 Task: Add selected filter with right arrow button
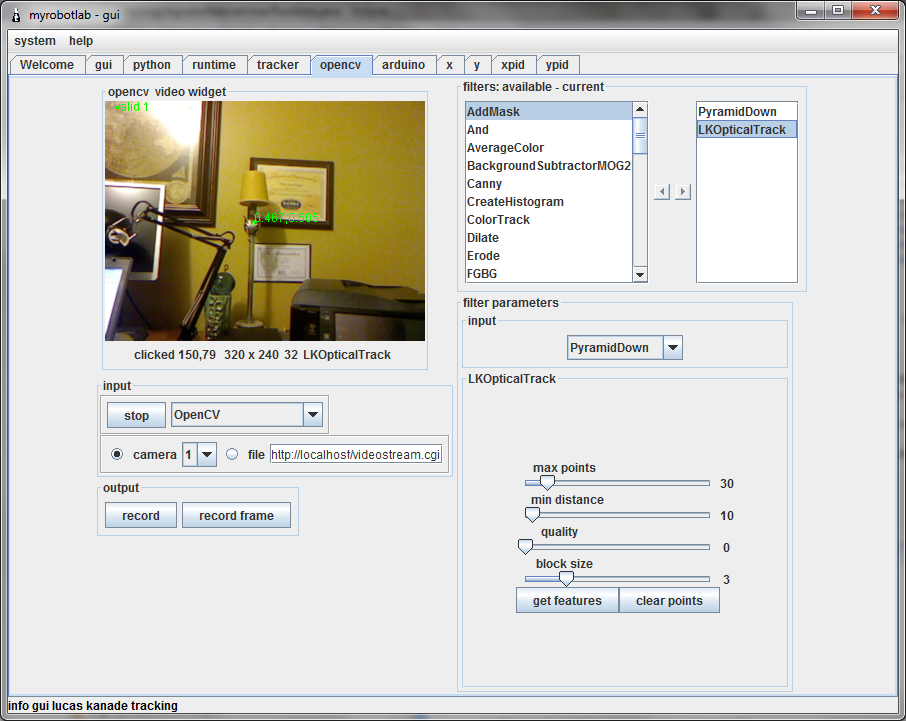pos(683,192)
